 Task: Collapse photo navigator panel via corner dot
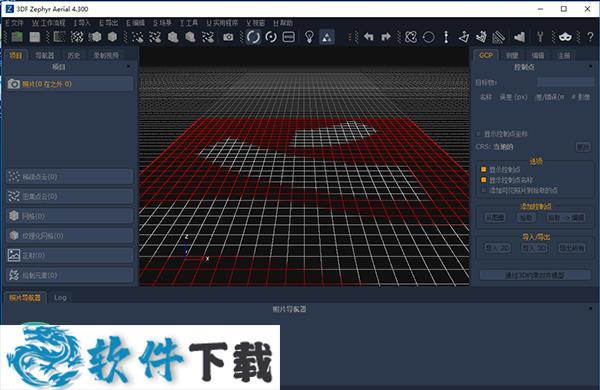591,308
